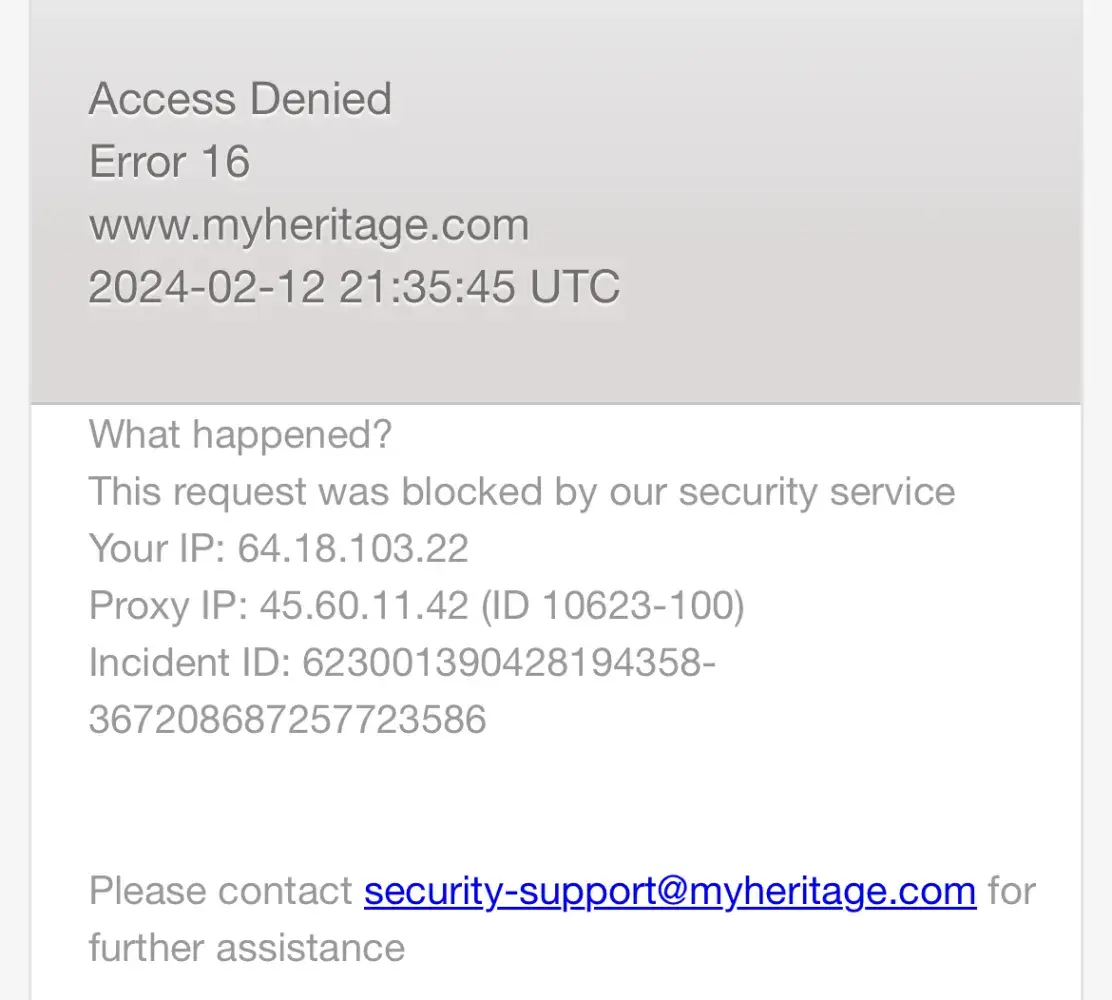The image size is (1112, 1000).
Task: Click the Please contact text
Action: pos(220,890)
